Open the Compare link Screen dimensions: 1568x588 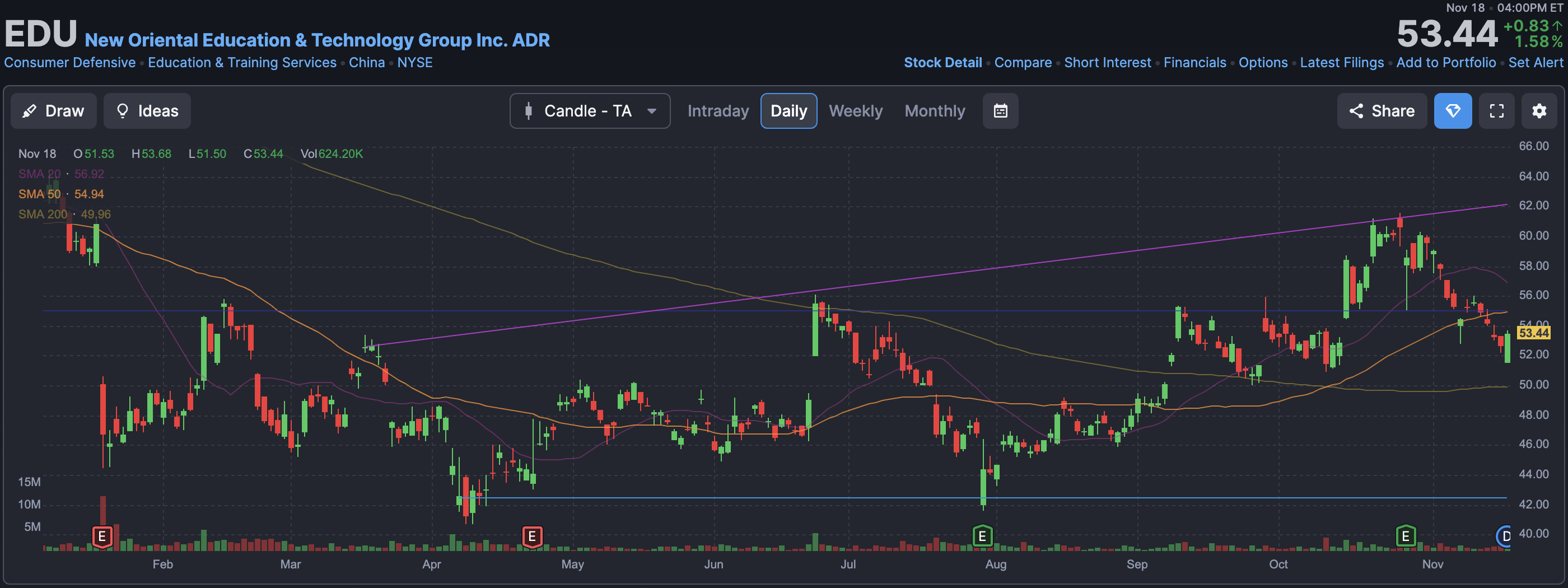pos(1023,63)
